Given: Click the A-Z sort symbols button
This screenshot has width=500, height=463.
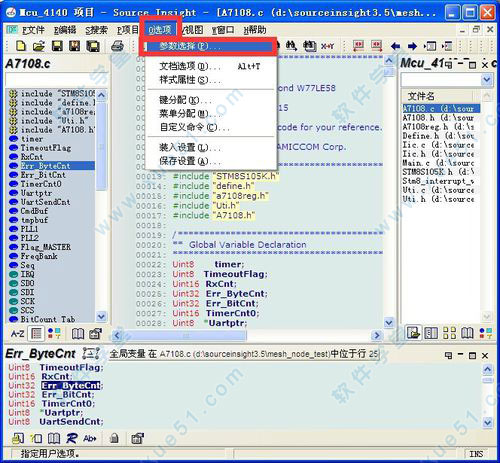Looking at the screenshot, I should tap(17, 333).
